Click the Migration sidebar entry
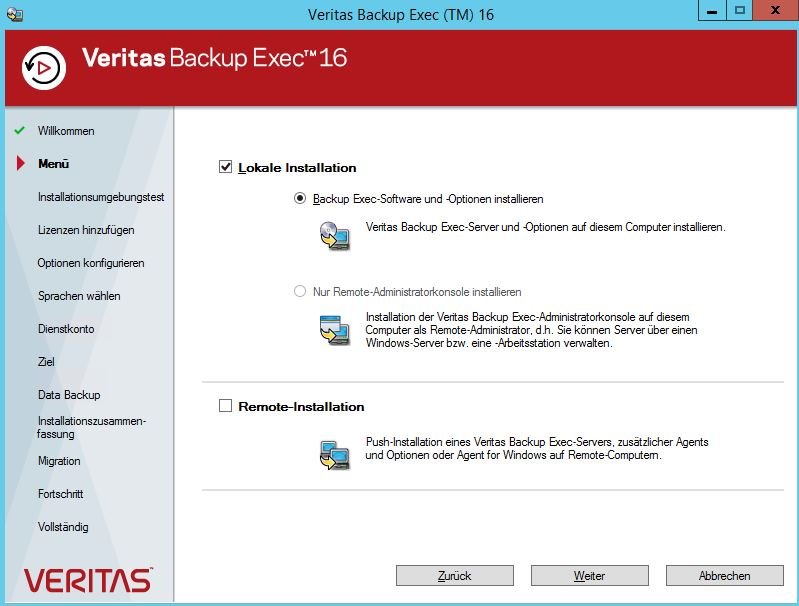 [x=59, y=461]
